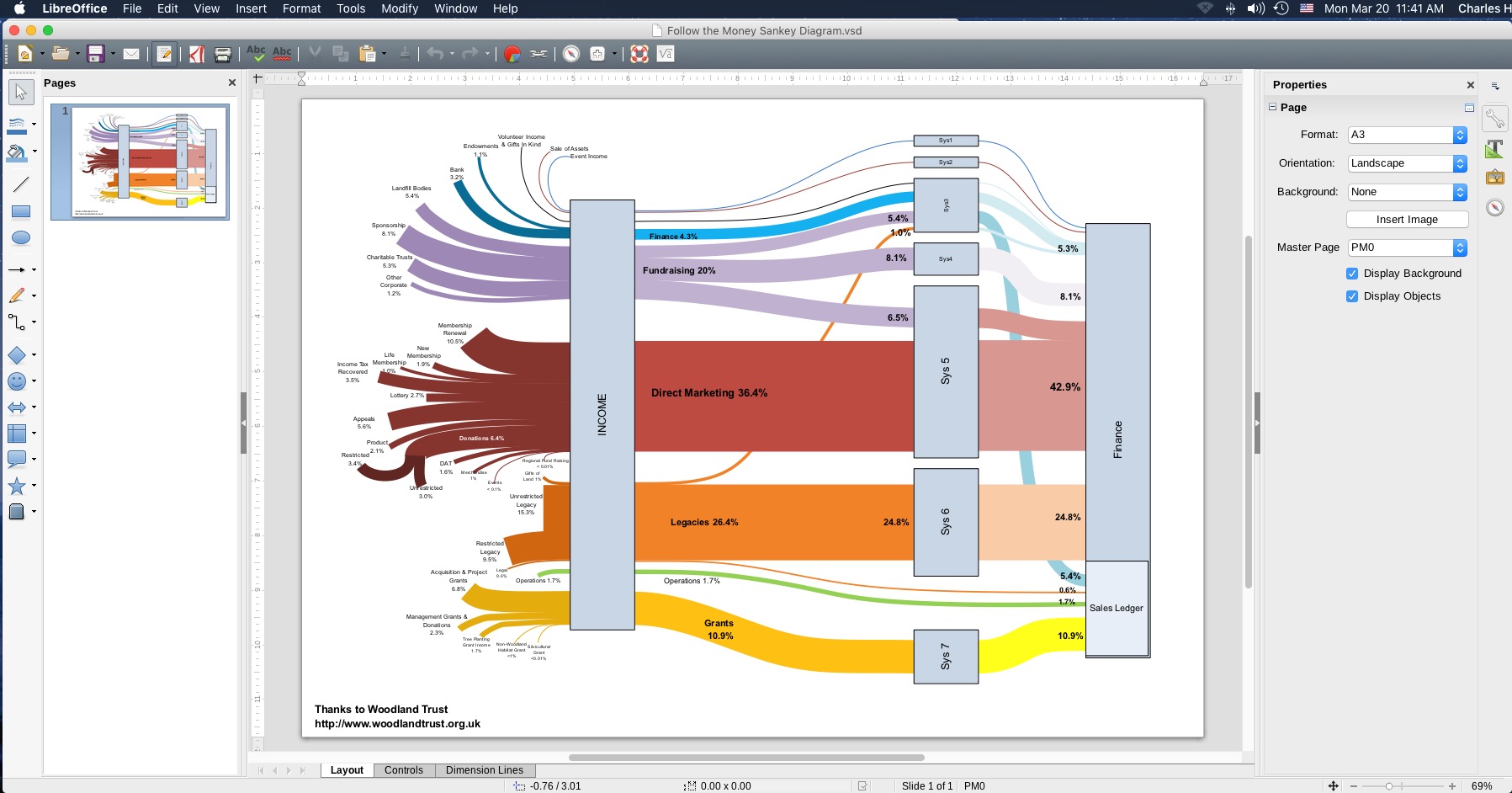Click the Export as PDF toolbar icon
Image resolution: width=1512 pixels, height=793 pixels.
pos(196,55)
